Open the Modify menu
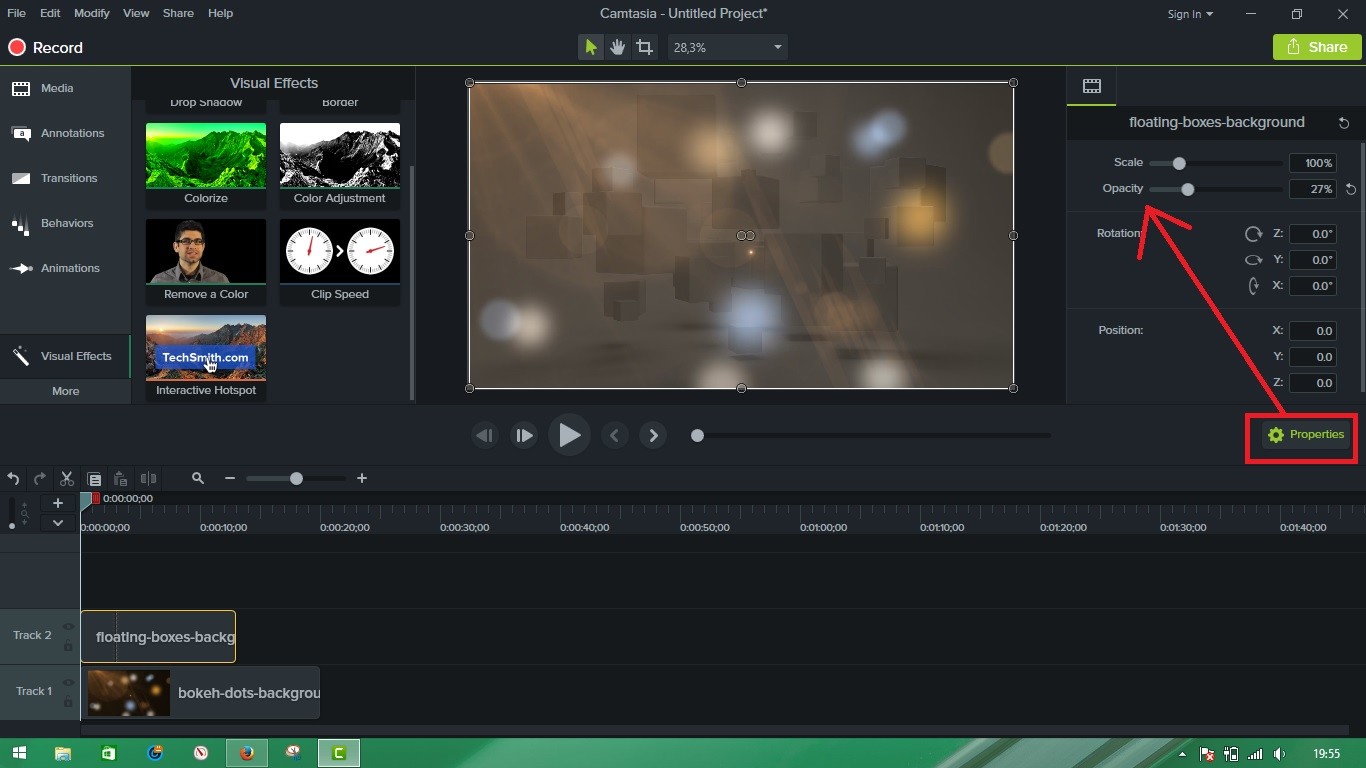 pos(92,13)
